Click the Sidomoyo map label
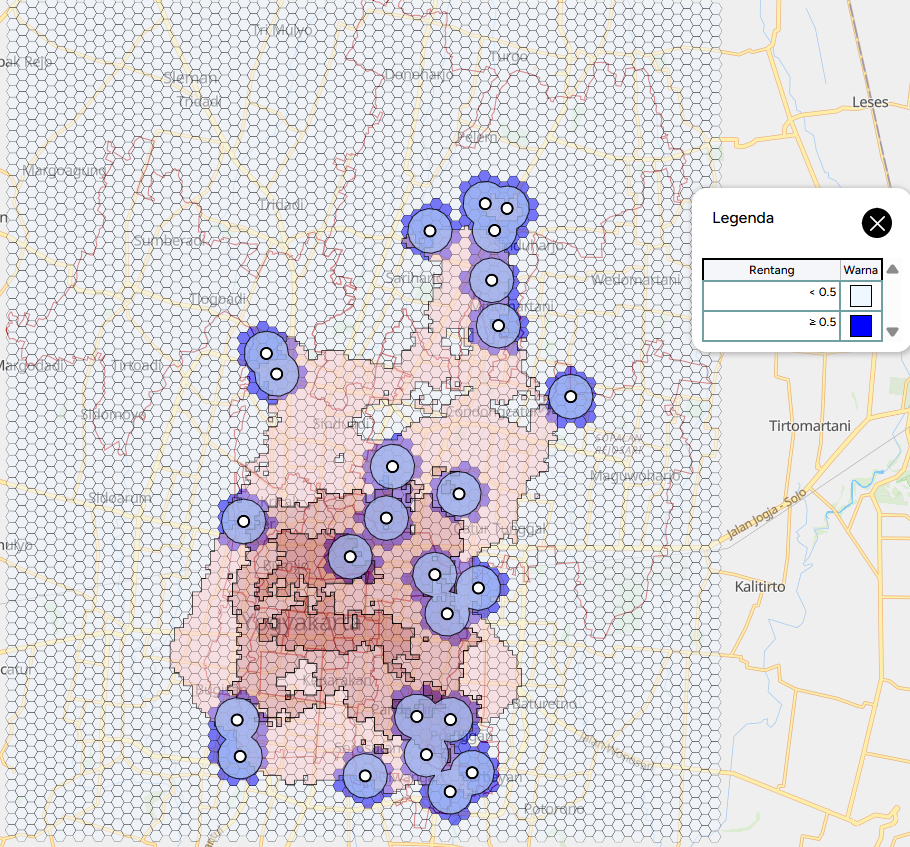The image size is (910, 847). [113, 415]
